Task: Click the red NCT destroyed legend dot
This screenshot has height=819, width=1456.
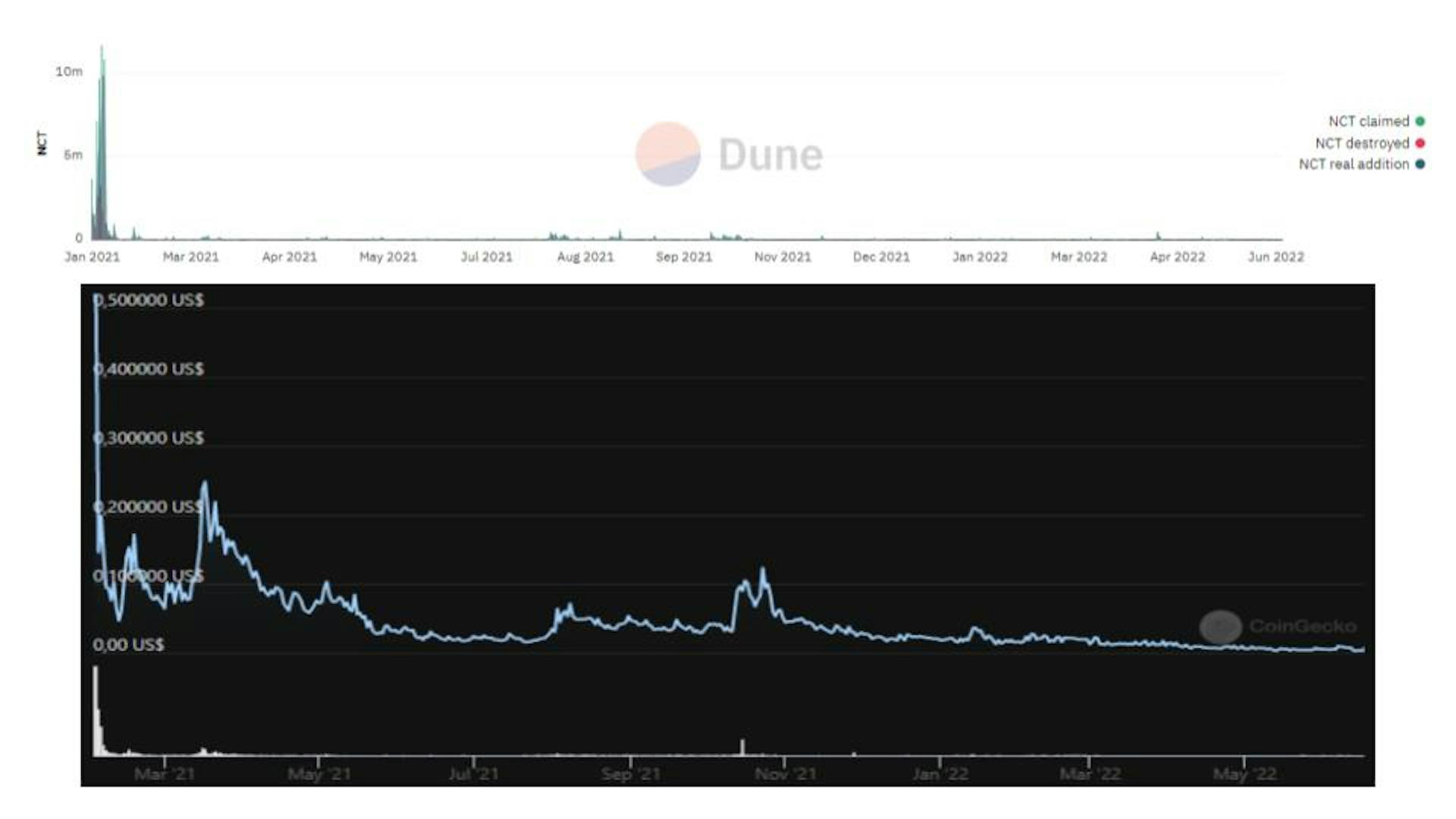Action: [x=1420, y=143]
